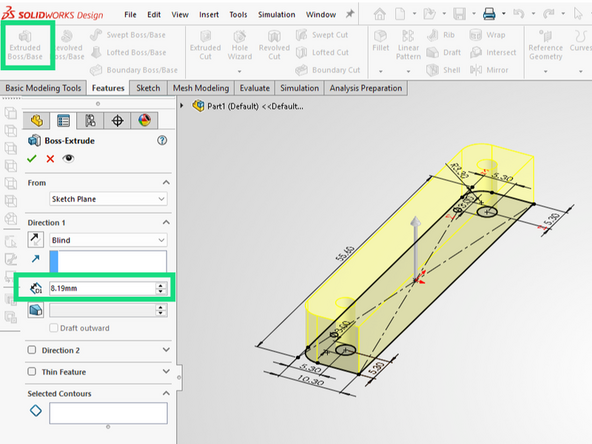The width and height of the screenshot is (592, 444).
Task: Click the Extruded Boss/Base tool
Action: click(x=25, y=46)
